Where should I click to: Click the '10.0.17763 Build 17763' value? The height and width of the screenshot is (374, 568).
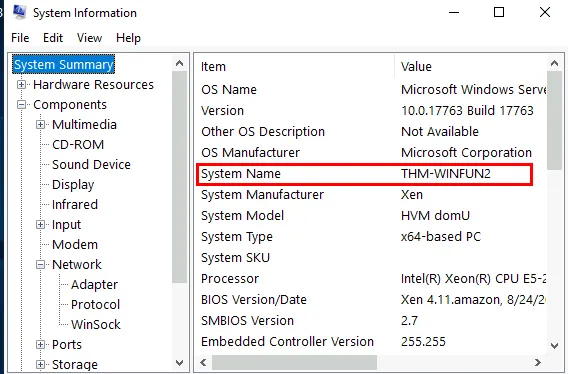click(467, 111)
